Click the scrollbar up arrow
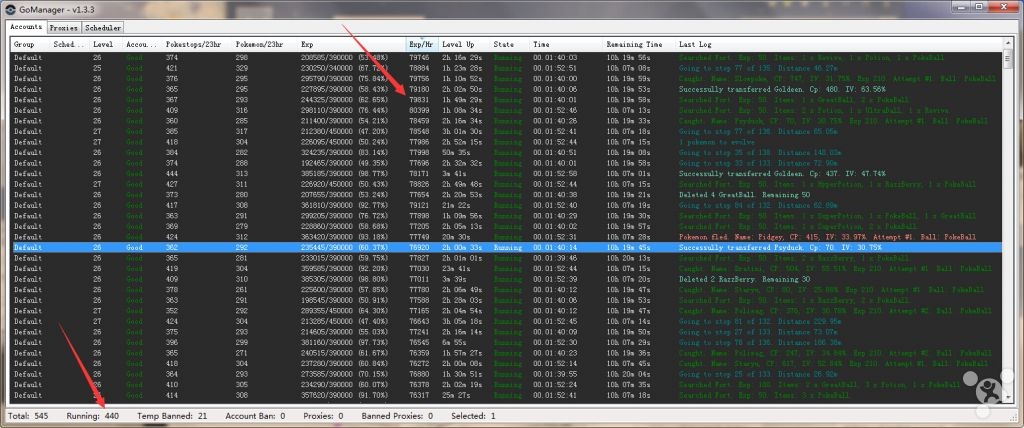Image resolution: width=1024 pixels, height=428 pixels. [1007, 44]
